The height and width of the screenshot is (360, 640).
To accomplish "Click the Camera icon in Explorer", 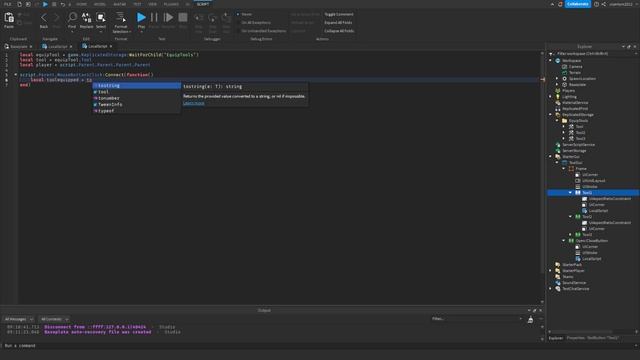I will [x=564, y=67].
